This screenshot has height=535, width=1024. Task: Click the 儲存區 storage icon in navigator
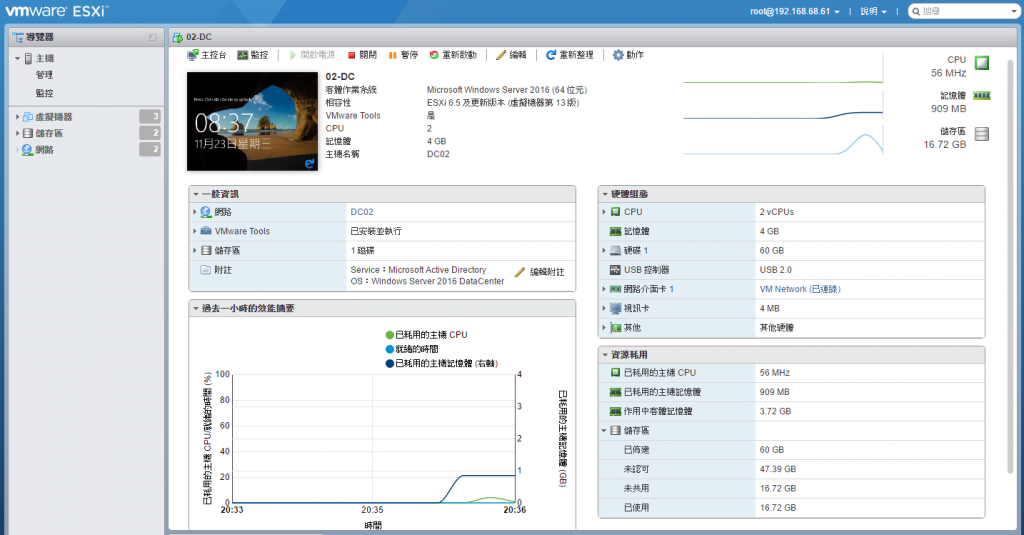tap(27, 133)
